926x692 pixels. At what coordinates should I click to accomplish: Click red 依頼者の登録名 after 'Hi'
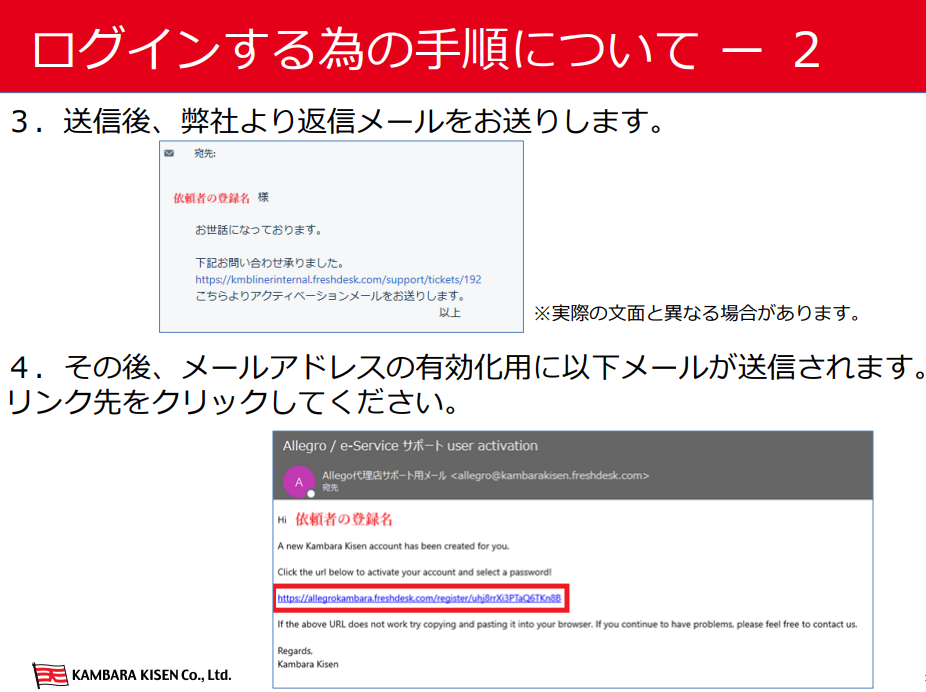coord(344,519)
